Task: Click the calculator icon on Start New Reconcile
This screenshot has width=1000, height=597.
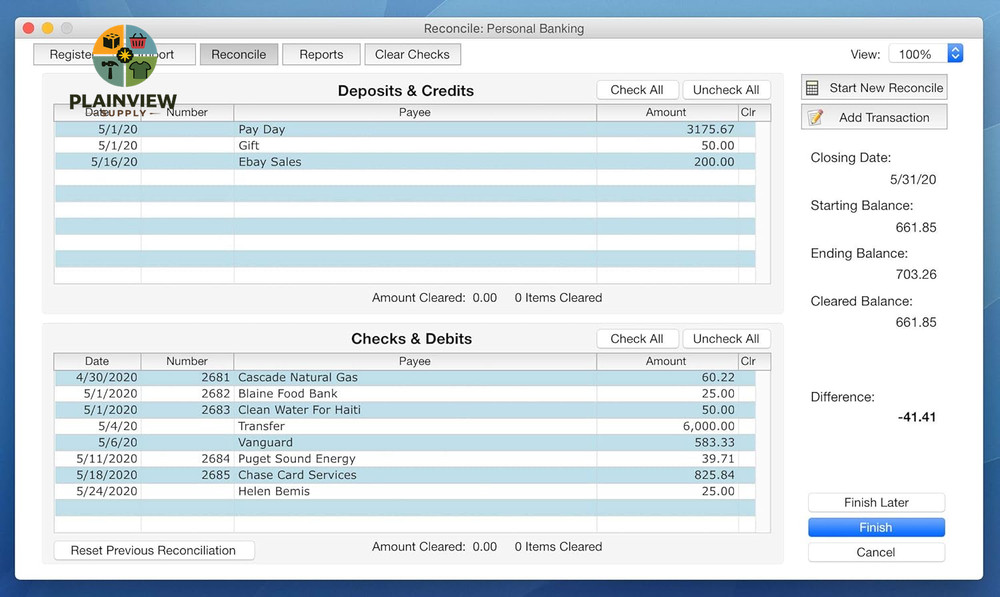Action: coord(812,88)
